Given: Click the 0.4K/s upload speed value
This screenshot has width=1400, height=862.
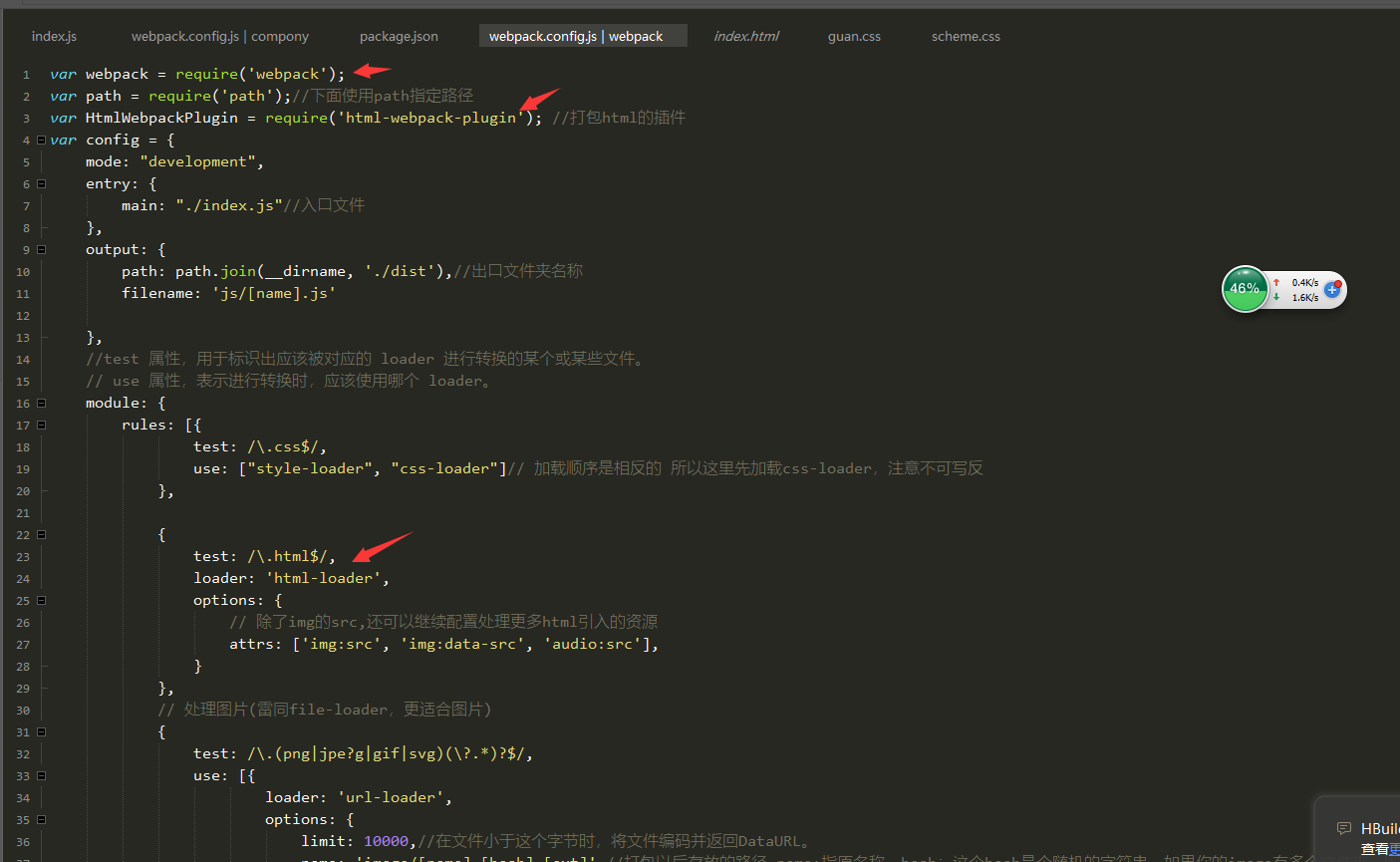Looking at the screenshot, I should click(1305, 282).
